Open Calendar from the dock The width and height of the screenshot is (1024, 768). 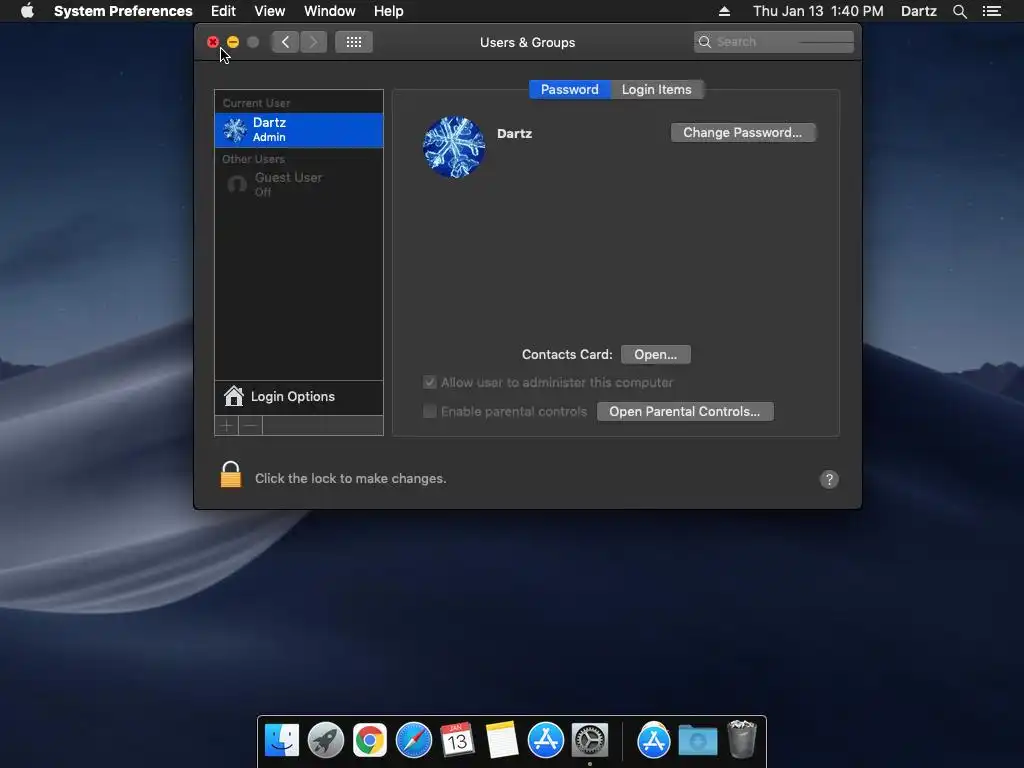(457, 741)
